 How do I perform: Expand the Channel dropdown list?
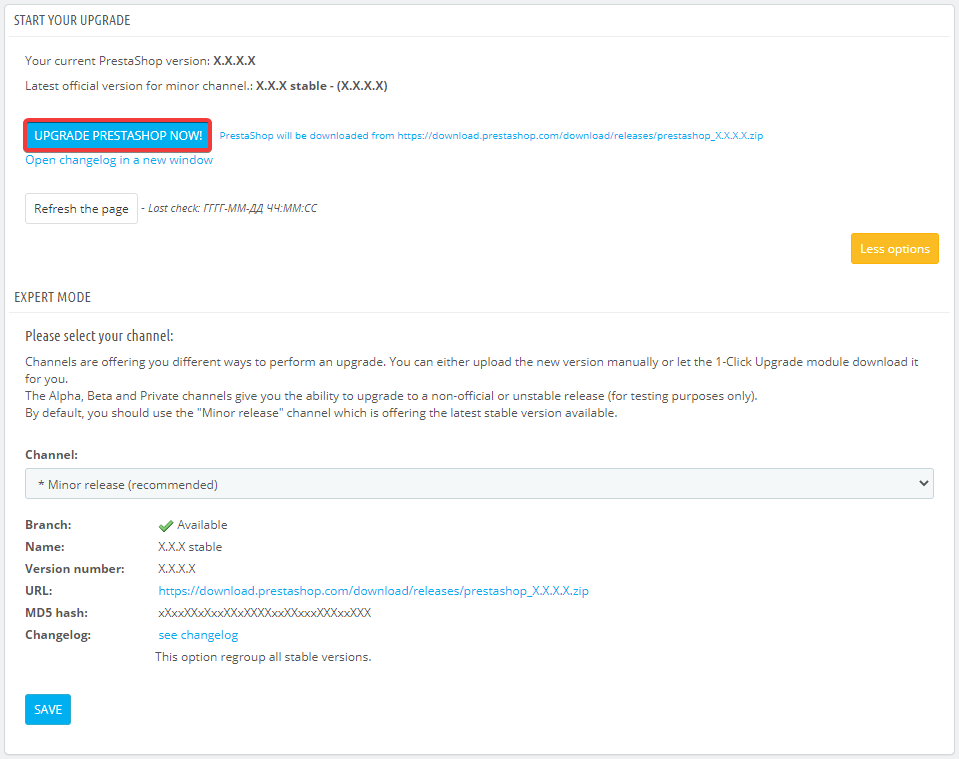point(479,484)
